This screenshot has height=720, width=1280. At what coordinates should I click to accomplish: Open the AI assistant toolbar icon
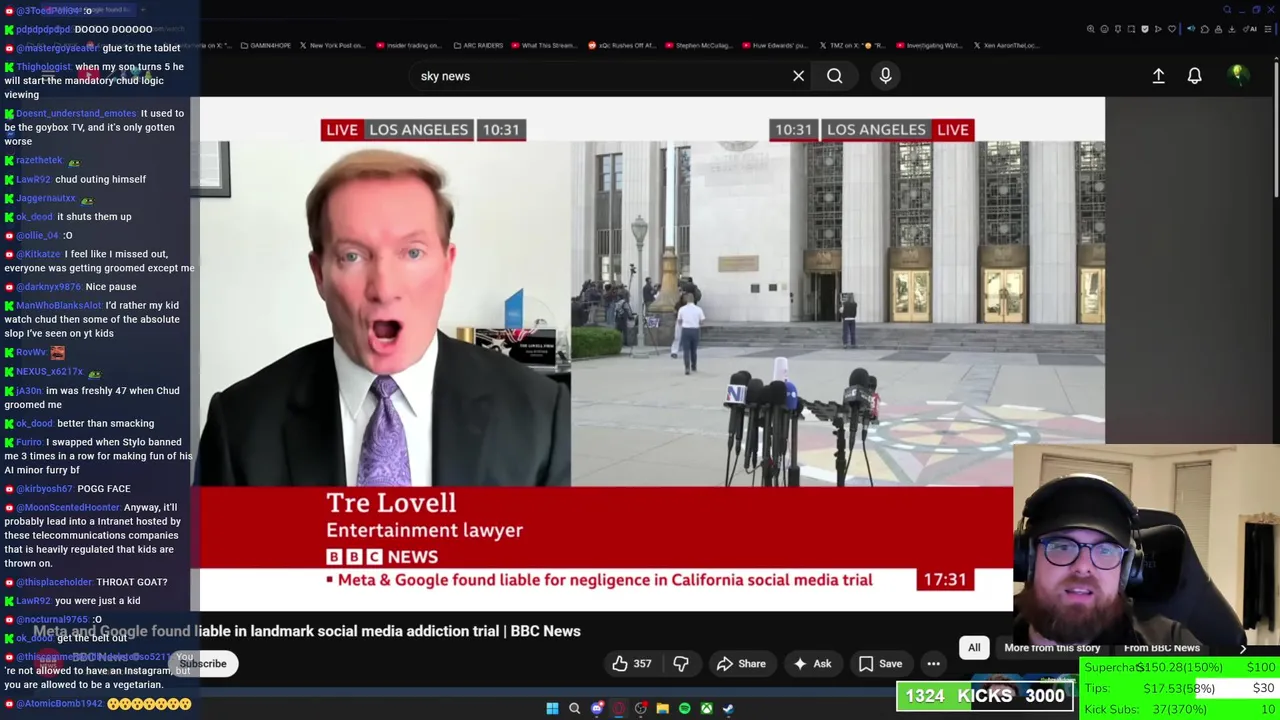(1250, 29)
